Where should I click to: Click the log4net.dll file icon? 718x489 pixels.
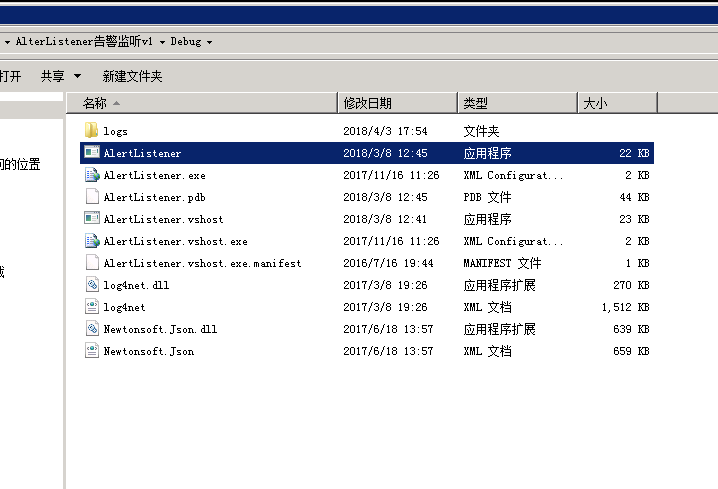pyautogui.click(x=92, y=284)
